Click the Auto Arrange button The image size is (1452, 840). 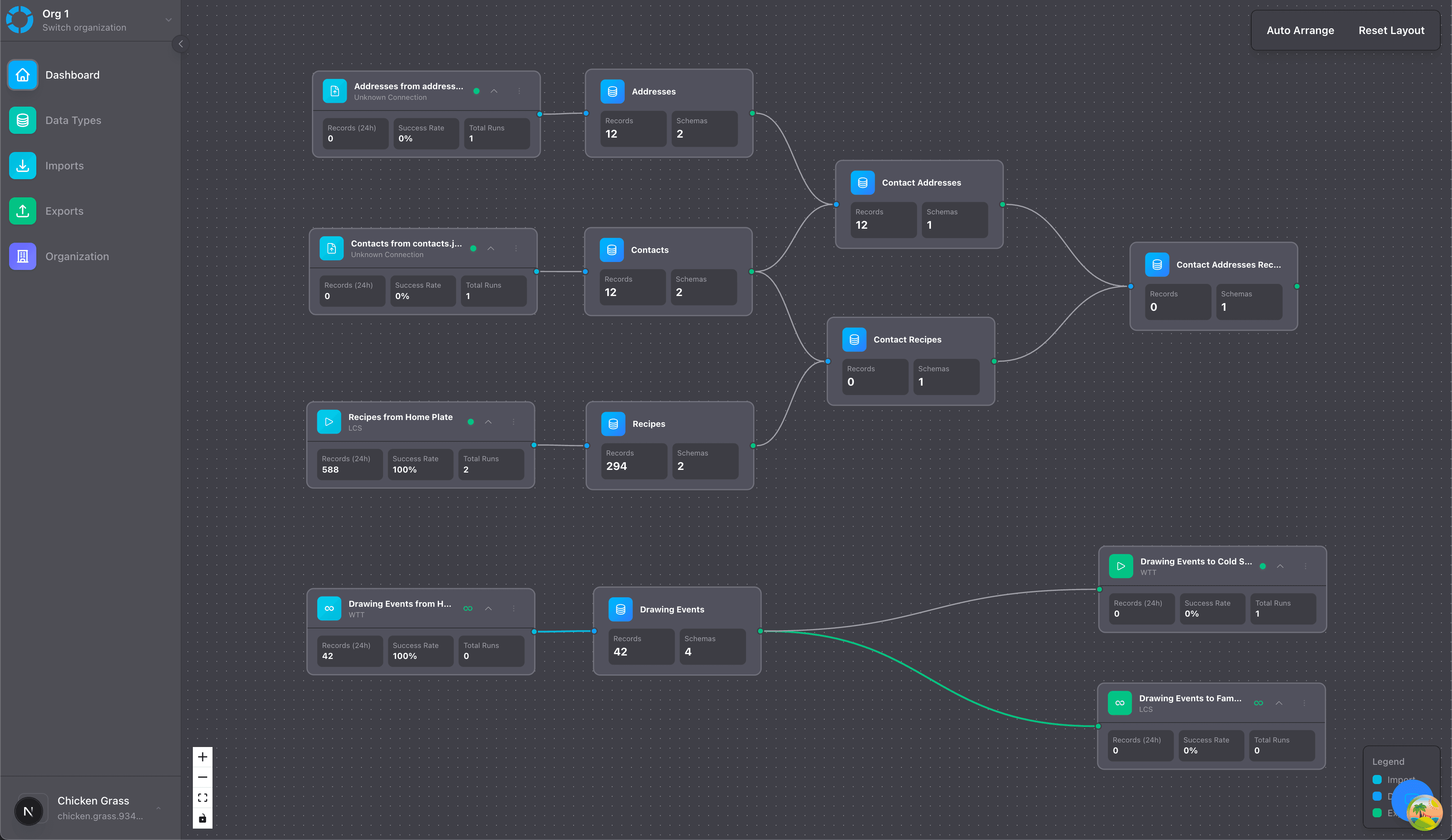click(x=1300, y=30)
